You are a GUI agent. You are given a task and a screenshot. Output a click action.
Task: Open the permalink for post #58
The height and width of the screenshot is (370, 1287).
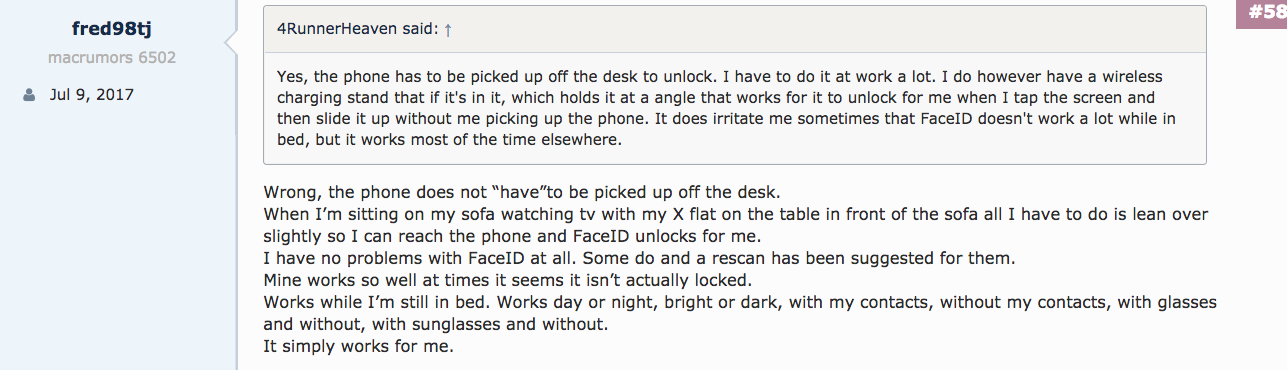coord(1261,14)
